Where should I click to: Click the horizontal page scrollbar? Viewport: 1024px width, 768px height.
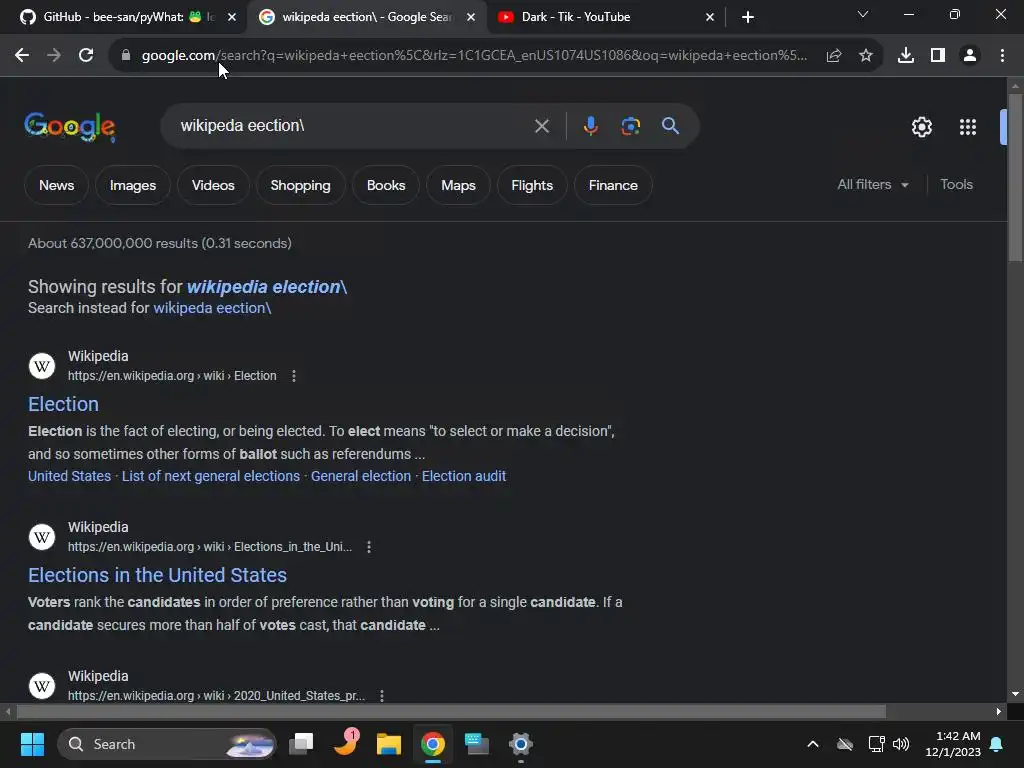pyautogui.click(x=451, y=711)
